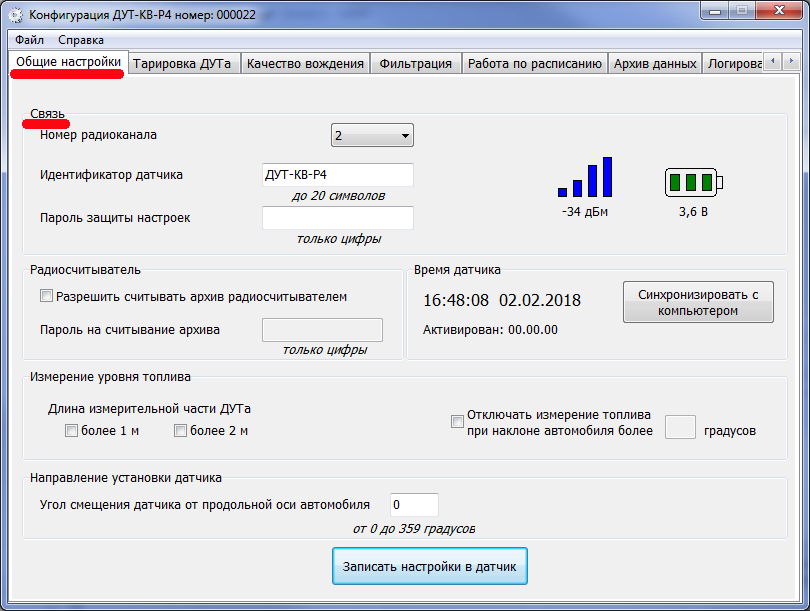Click Записать настройки в датчик button

[x=430, y=567]
